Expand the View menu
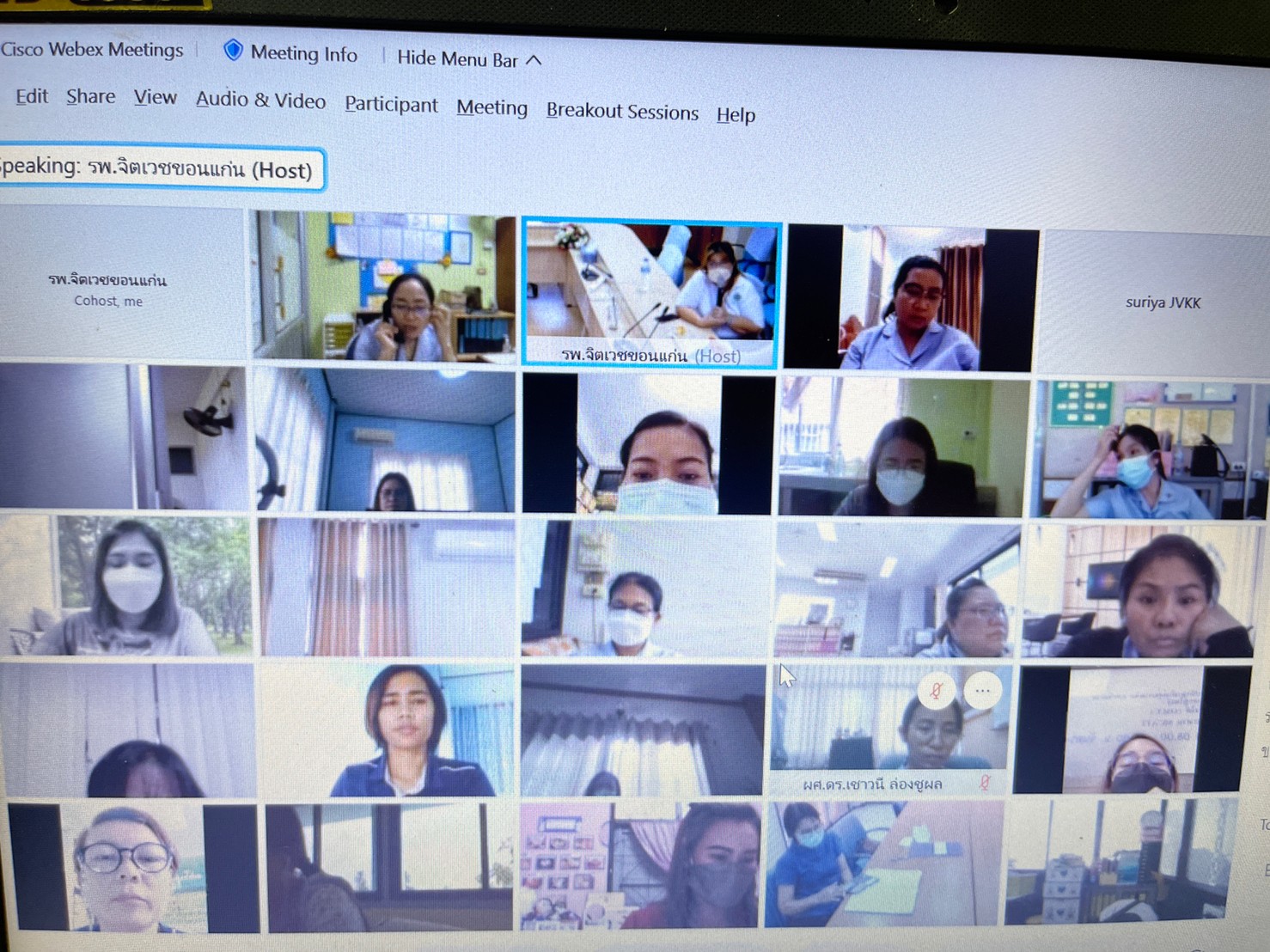The height and width of the screenshot is (952, 1270). pyautogui.click(x=155, y=98)
